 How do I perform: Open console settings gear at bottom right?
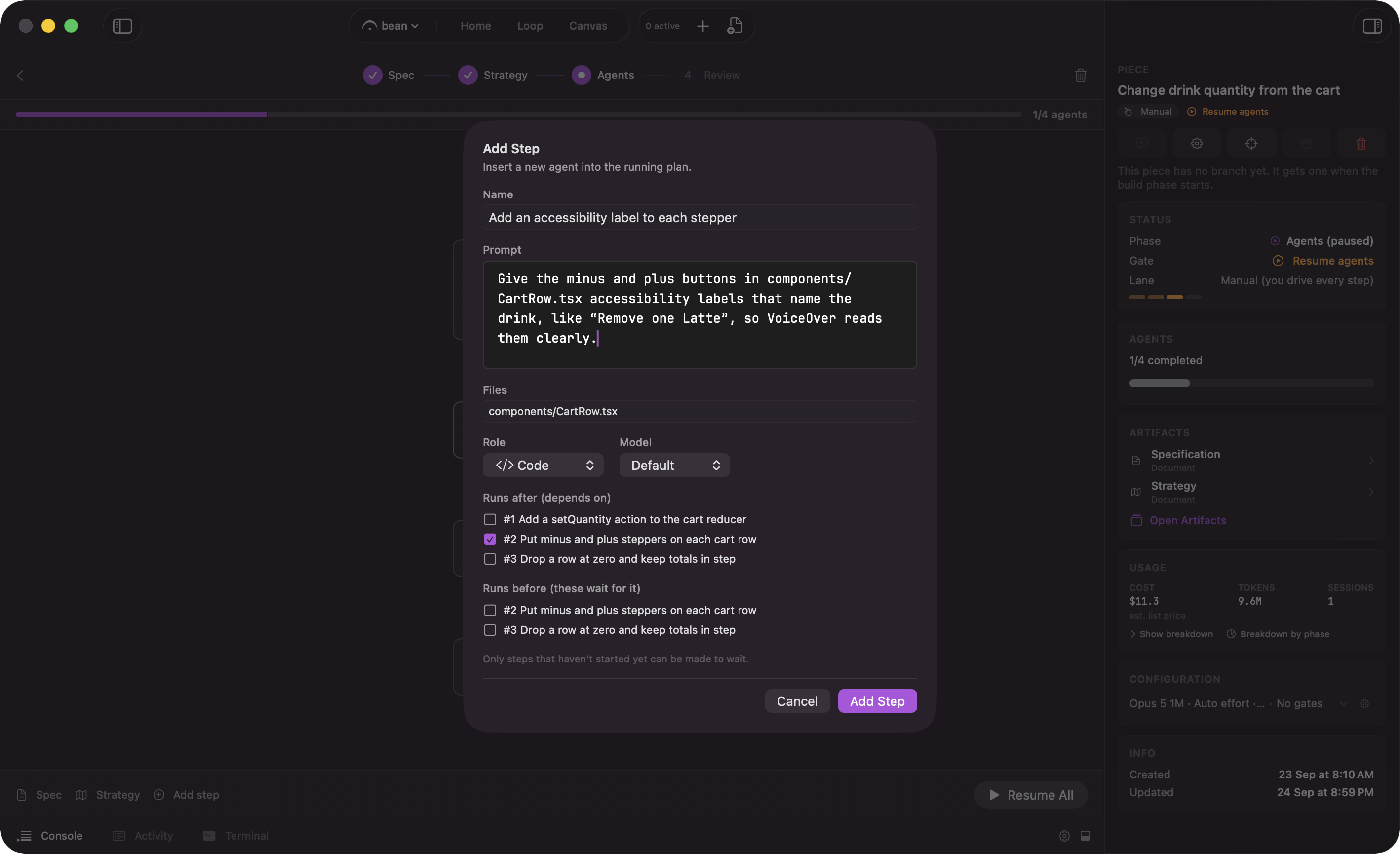[x=1064, y=835]
